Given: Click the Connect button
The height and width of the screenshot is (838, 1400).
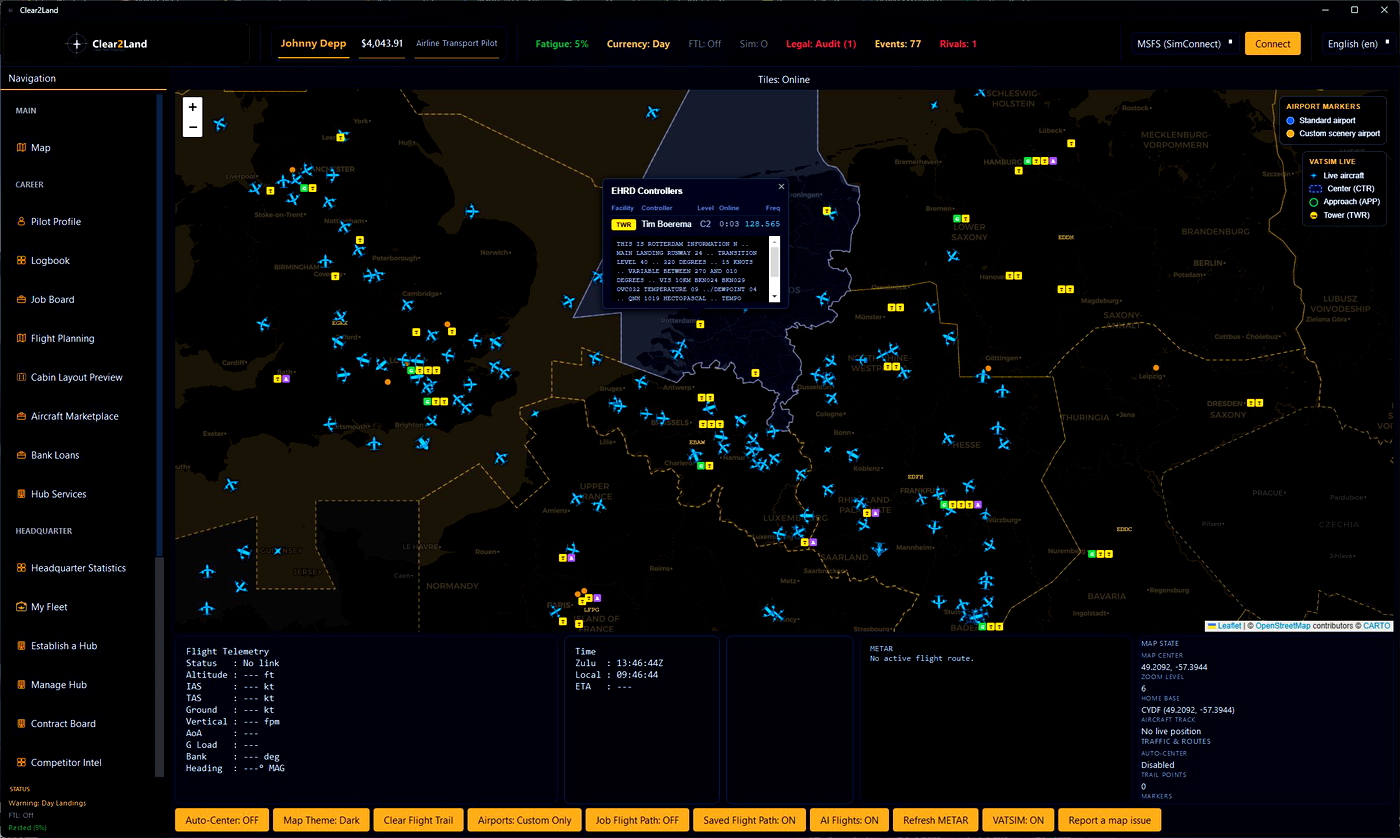Looking at the screenshot, I should tap(1272, 44).
